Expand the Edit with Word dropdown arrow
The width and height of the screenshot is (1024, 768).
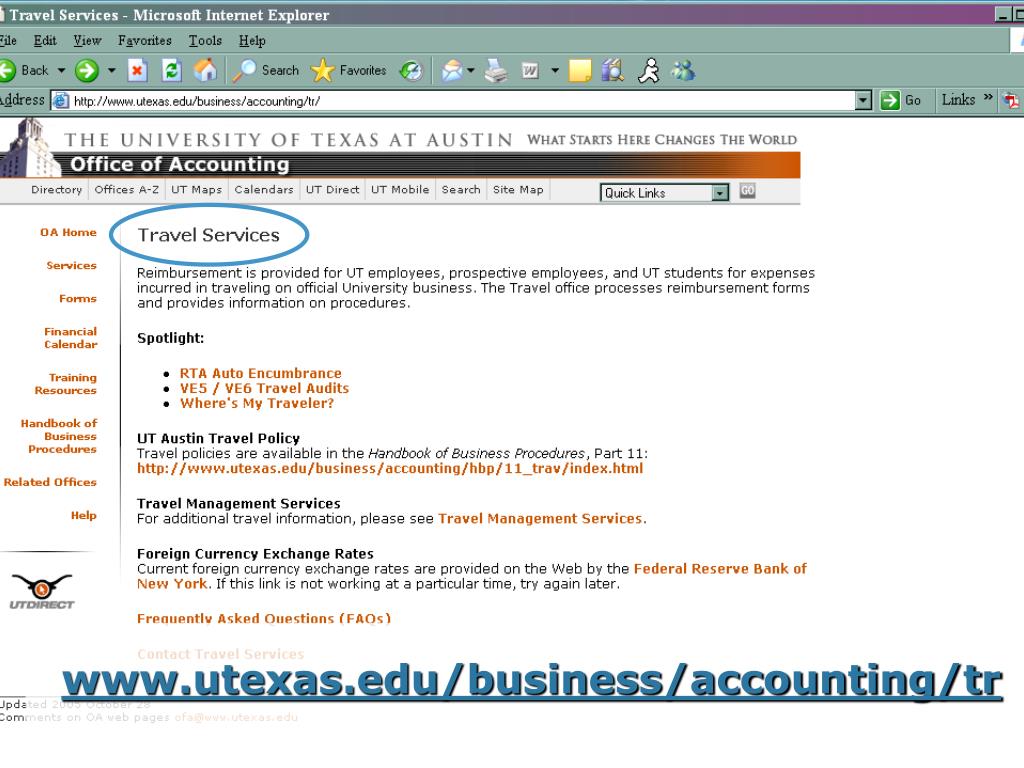(x=555, y=70)
